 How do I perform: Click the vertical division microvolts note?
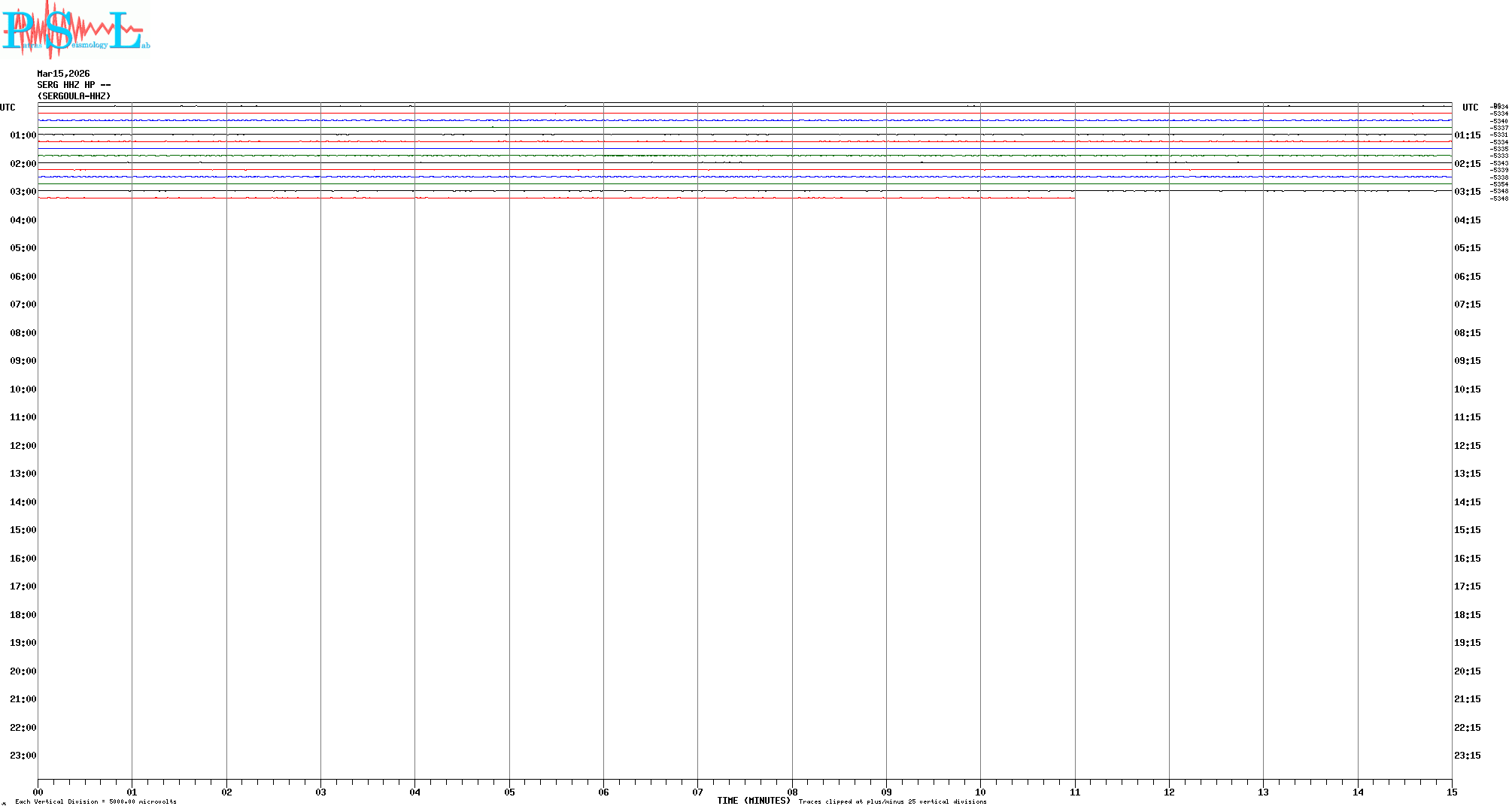(96, 801)
